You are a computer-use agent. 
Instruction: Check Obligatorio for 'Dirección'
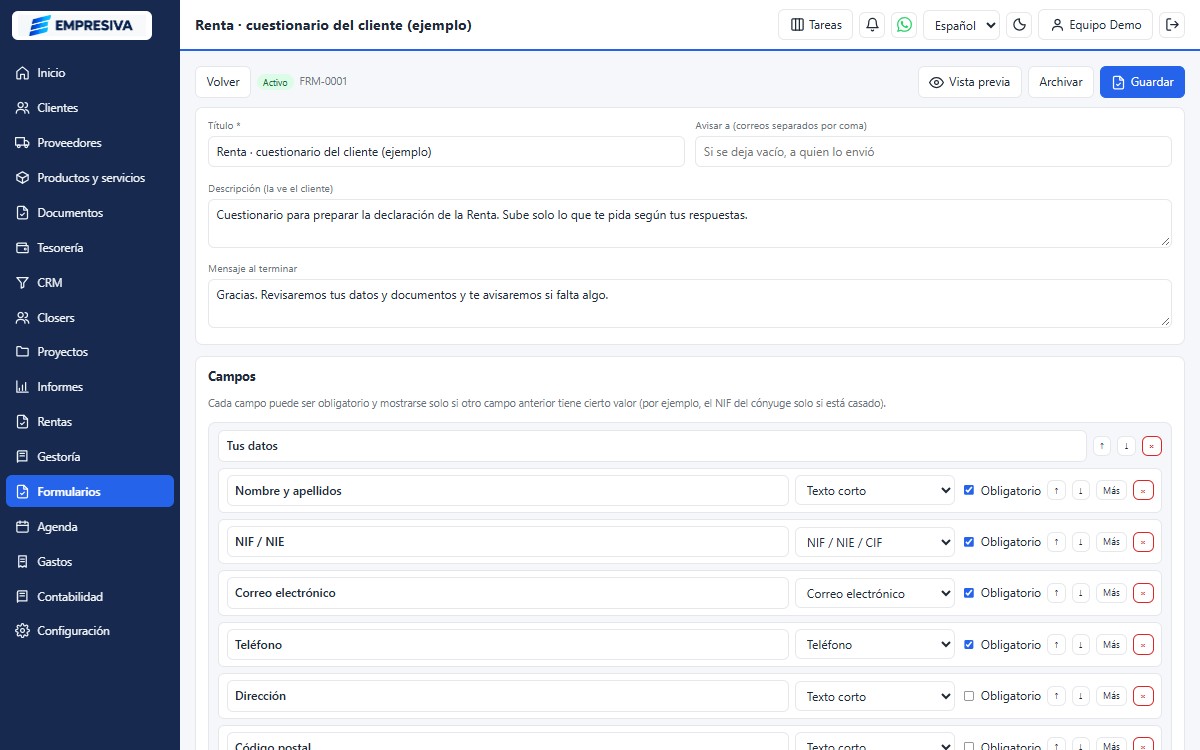tap(968, 696)
